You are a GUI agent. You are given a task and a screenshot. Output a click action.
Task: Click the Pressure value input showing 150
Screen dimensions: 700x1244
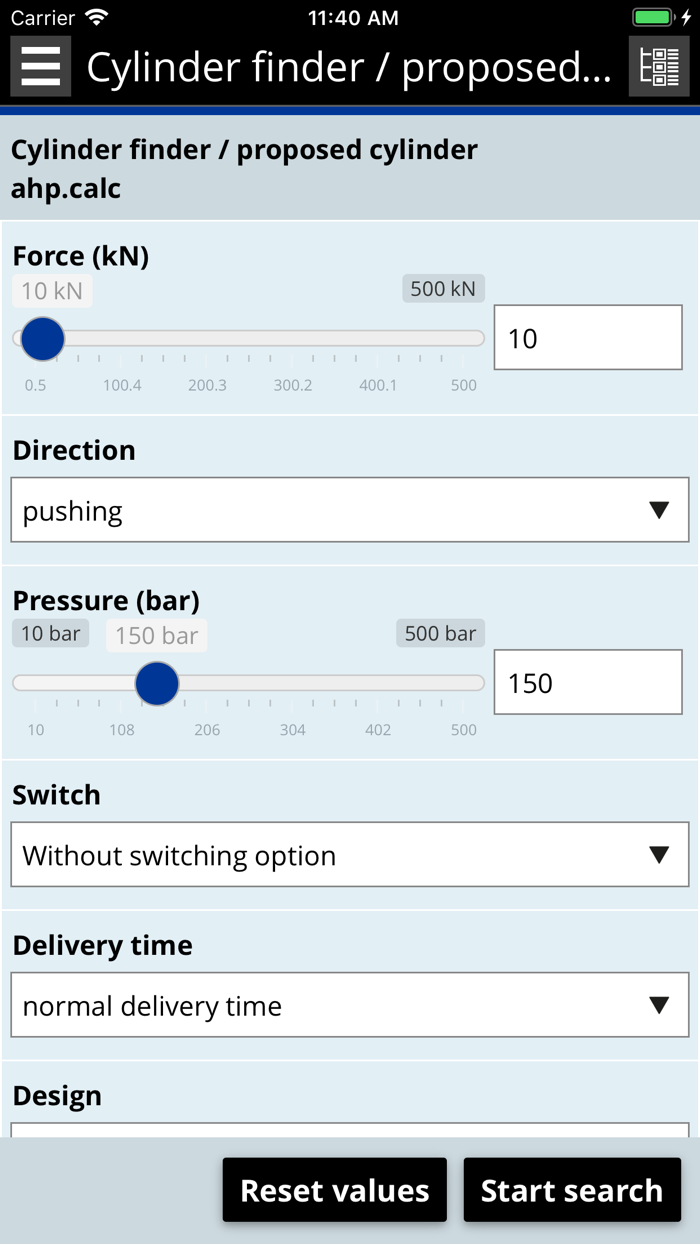[x=587, y=682]
